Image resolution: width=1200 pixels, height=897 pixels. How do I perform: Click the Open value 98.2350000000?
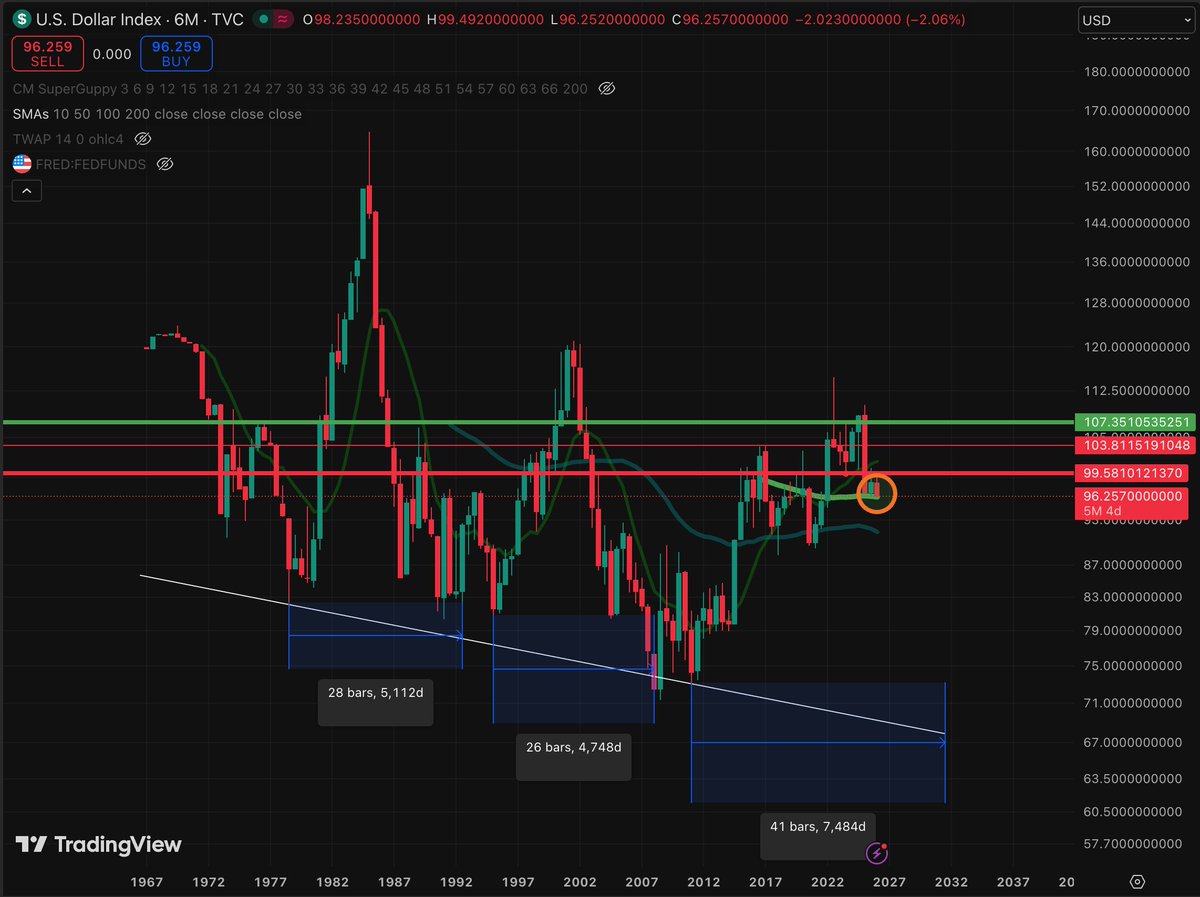[365, 19]
